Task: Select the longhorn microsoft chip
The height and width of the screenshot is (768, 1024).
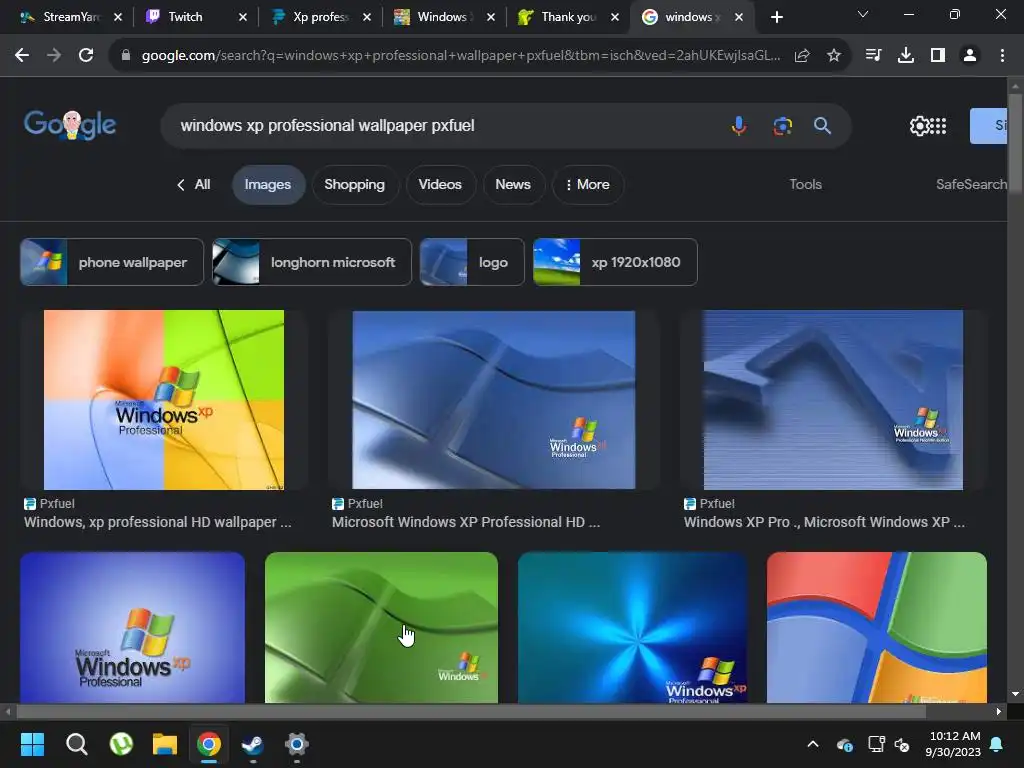Action: click(x=312, y=262)
